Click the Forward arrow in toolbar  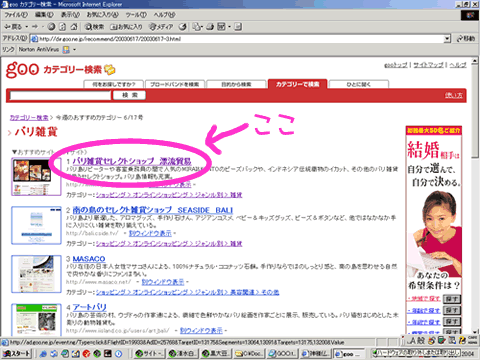35,27
